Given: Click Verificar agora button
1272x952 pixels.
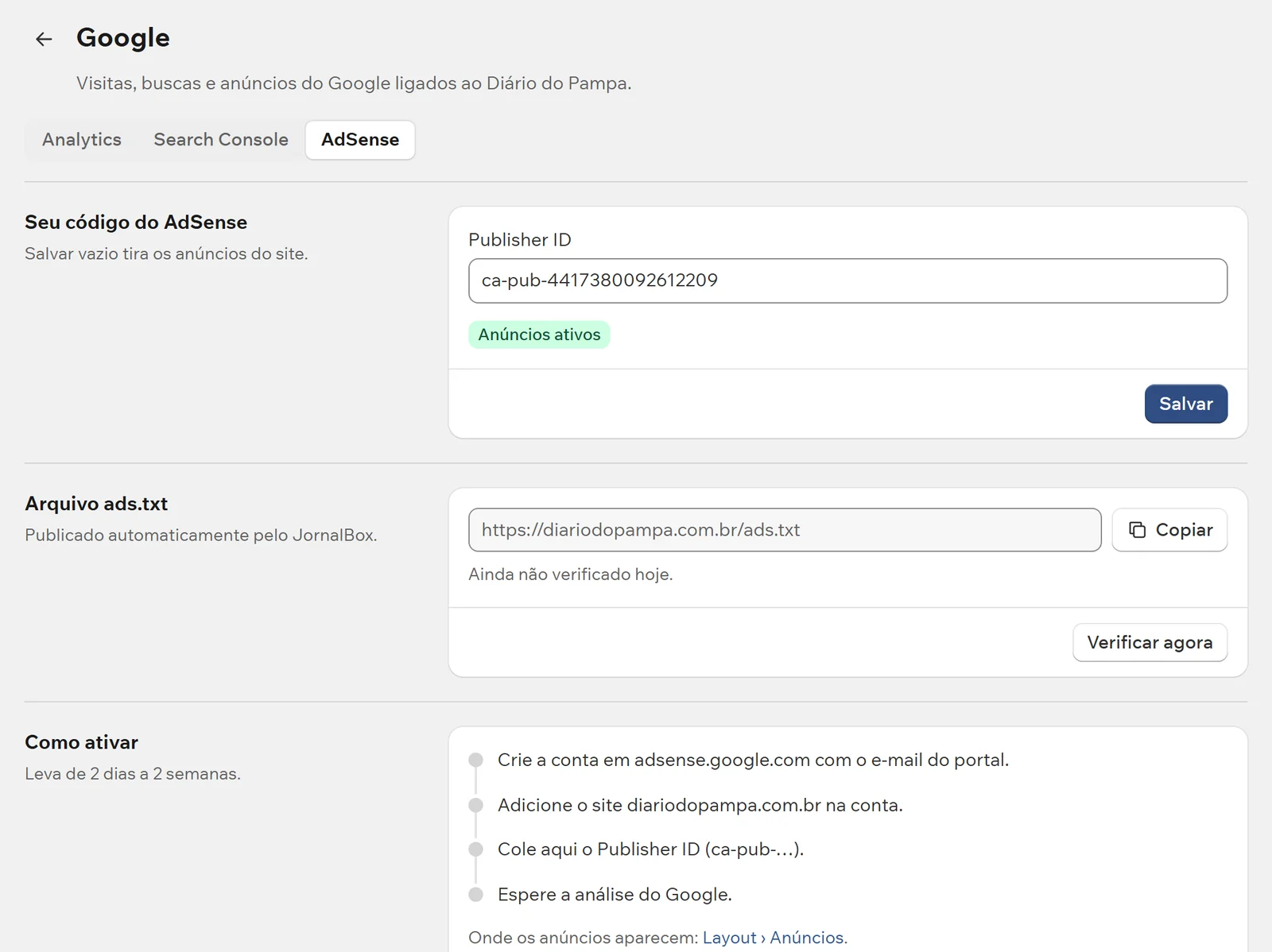Looking at the screenshot, I should (1150, 642).
